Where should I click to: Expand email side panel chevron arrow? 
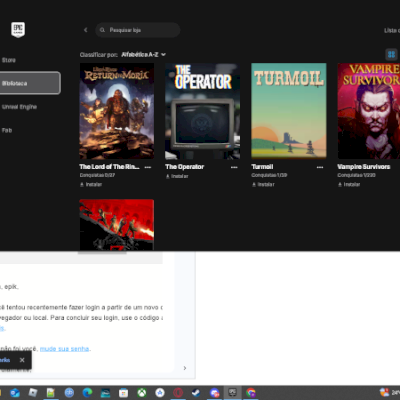pos(185,368)
